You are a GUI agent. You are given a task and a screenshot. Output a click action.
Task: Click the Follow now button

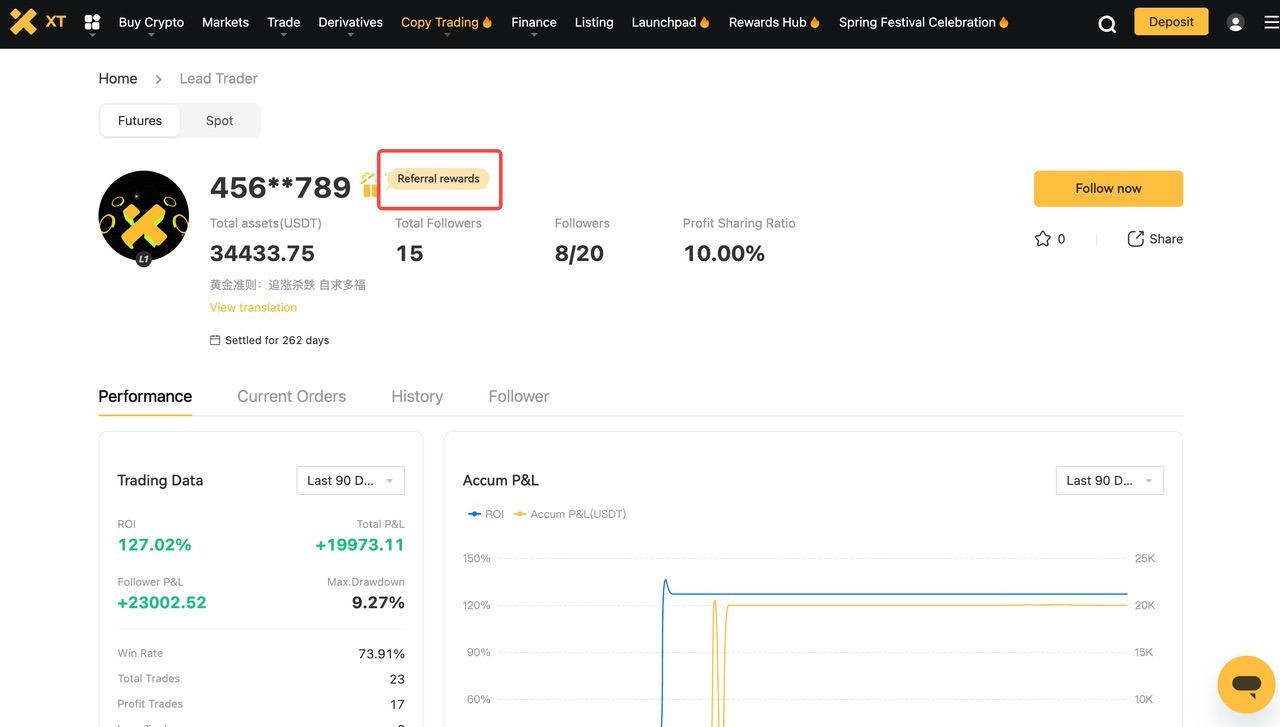point(1108,189)
